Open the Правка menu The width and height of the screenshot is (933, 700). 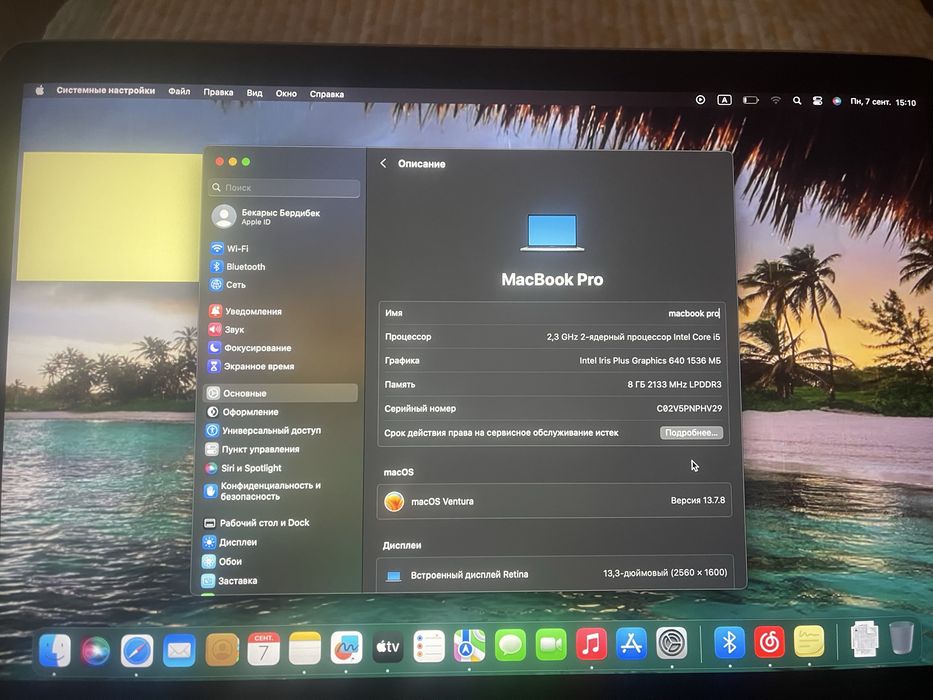[218, 92]
